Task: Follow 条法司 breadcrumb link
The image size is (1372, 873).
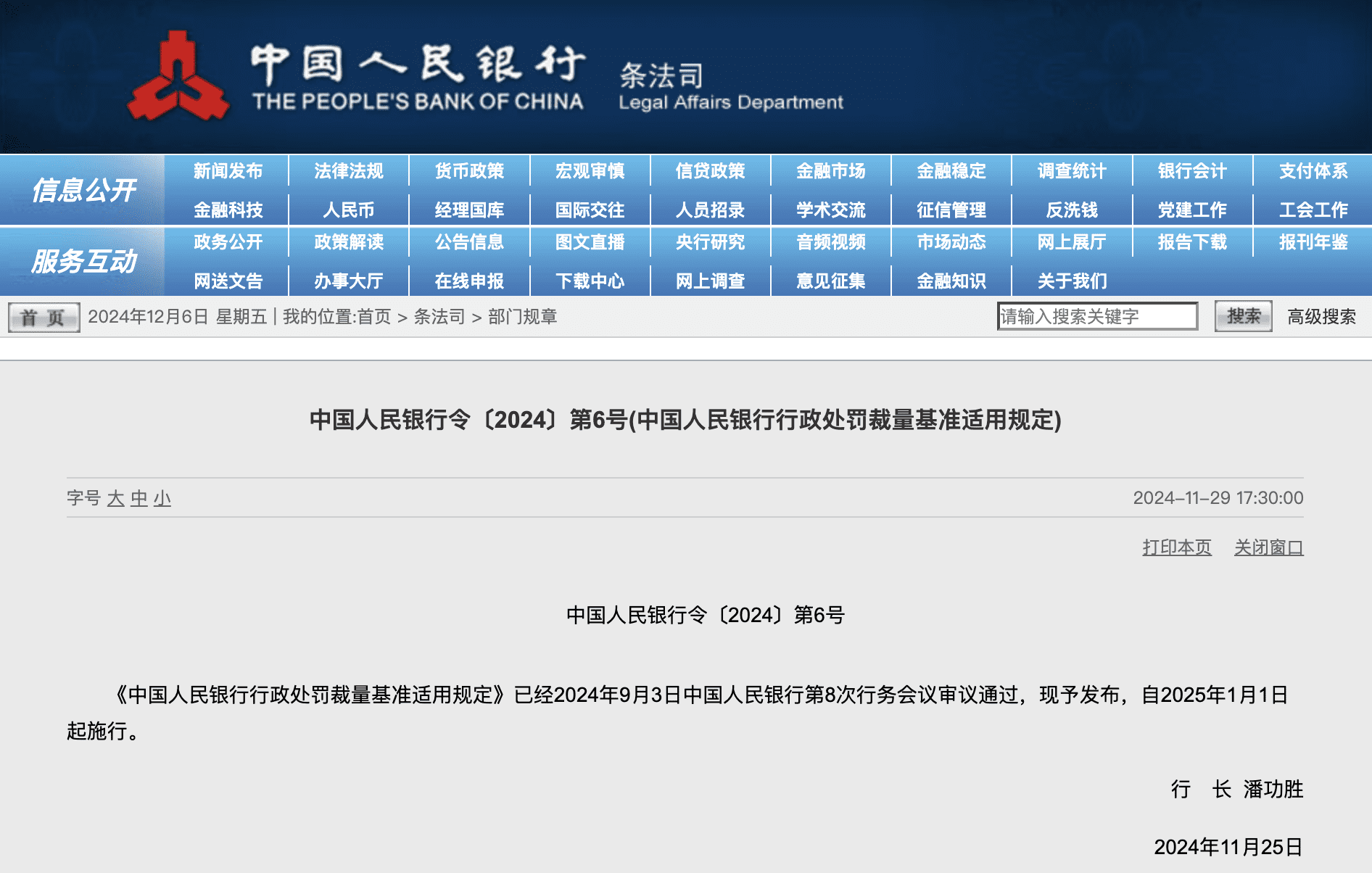Action: pyautogui.click(x=439, y=317)
